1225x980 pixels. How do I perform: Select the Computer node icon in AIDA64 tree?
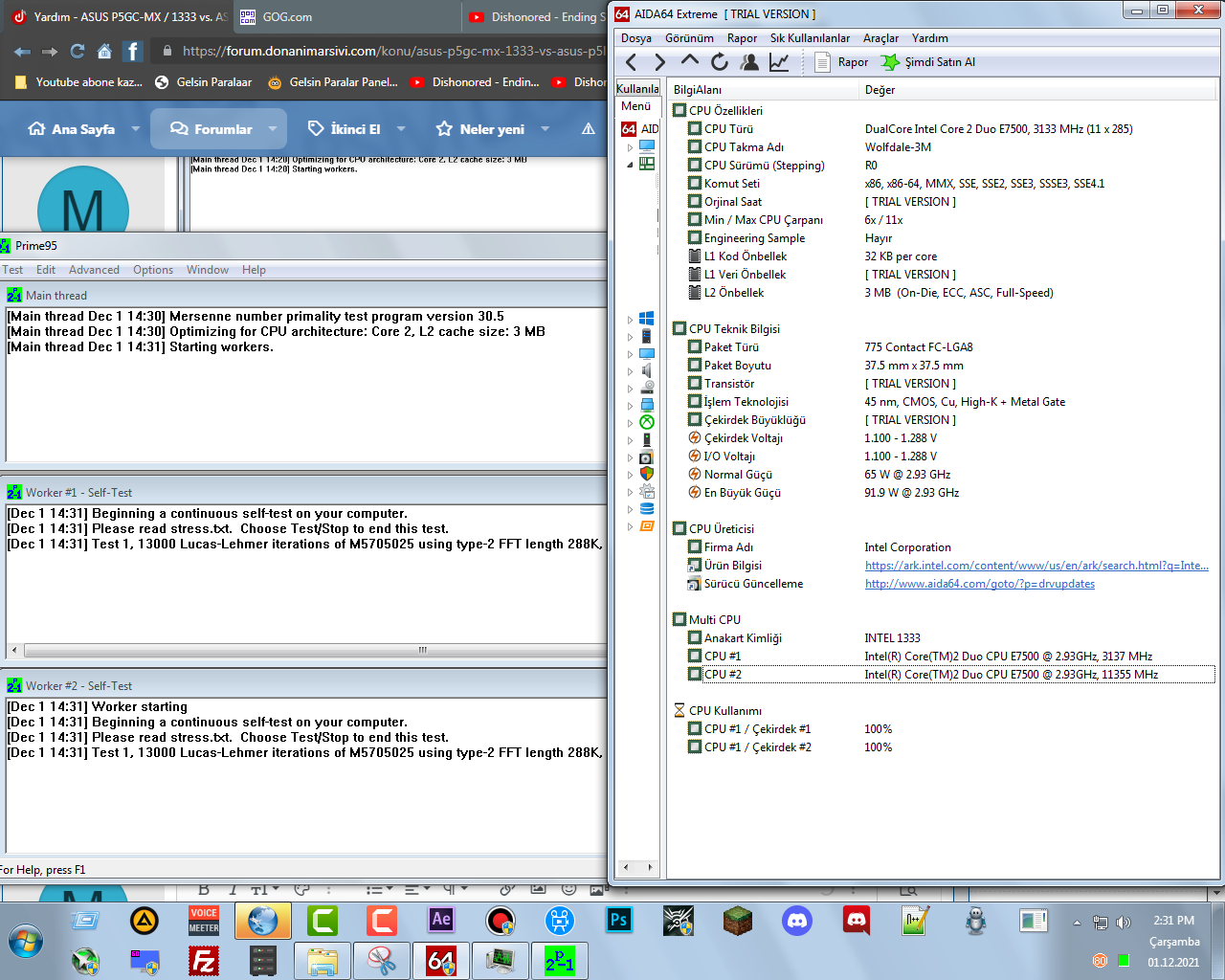[x=647, y=146]
